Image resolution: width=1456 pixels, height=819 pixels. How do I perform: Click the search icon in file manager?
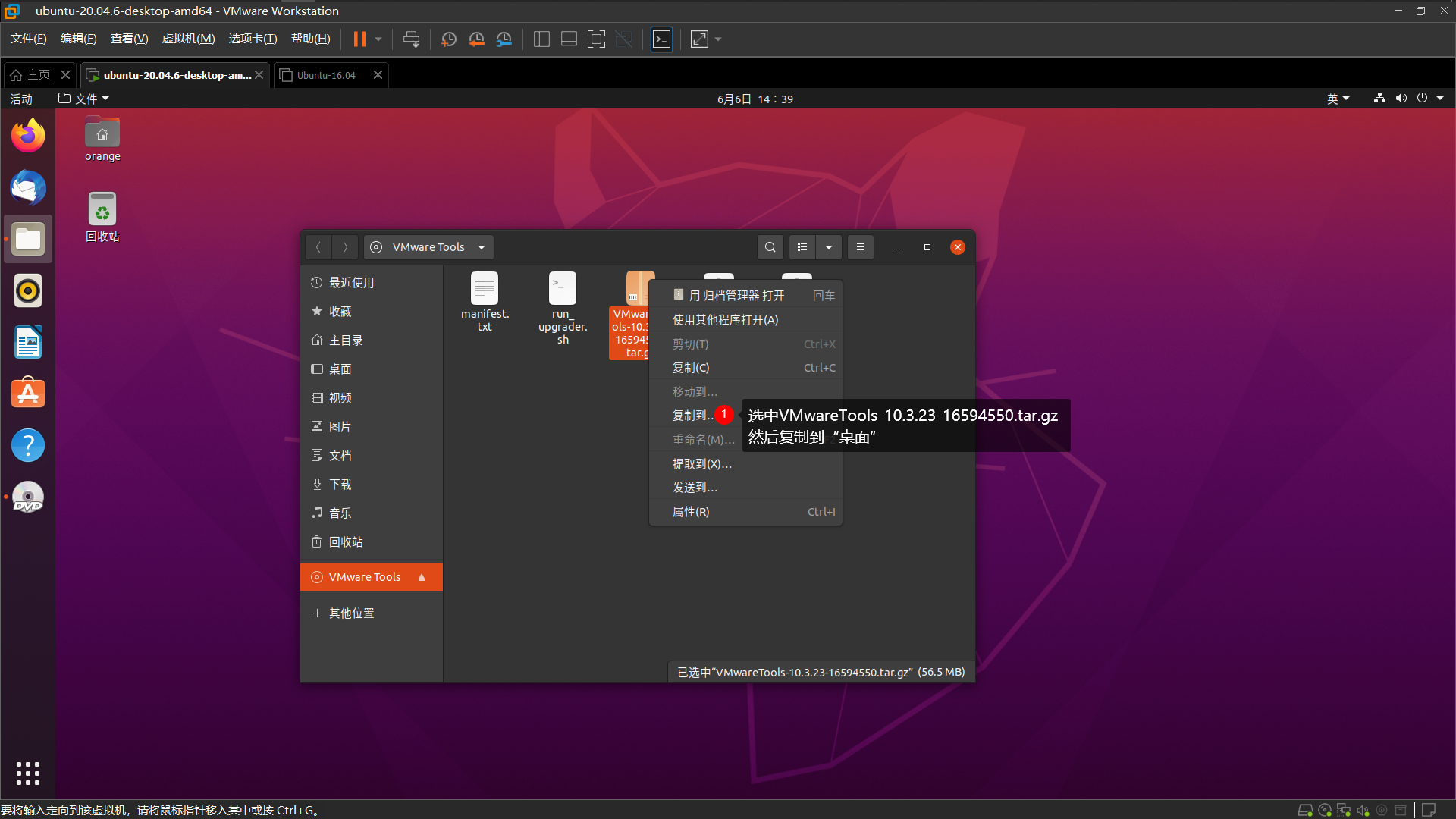click(x=770, y=247)
